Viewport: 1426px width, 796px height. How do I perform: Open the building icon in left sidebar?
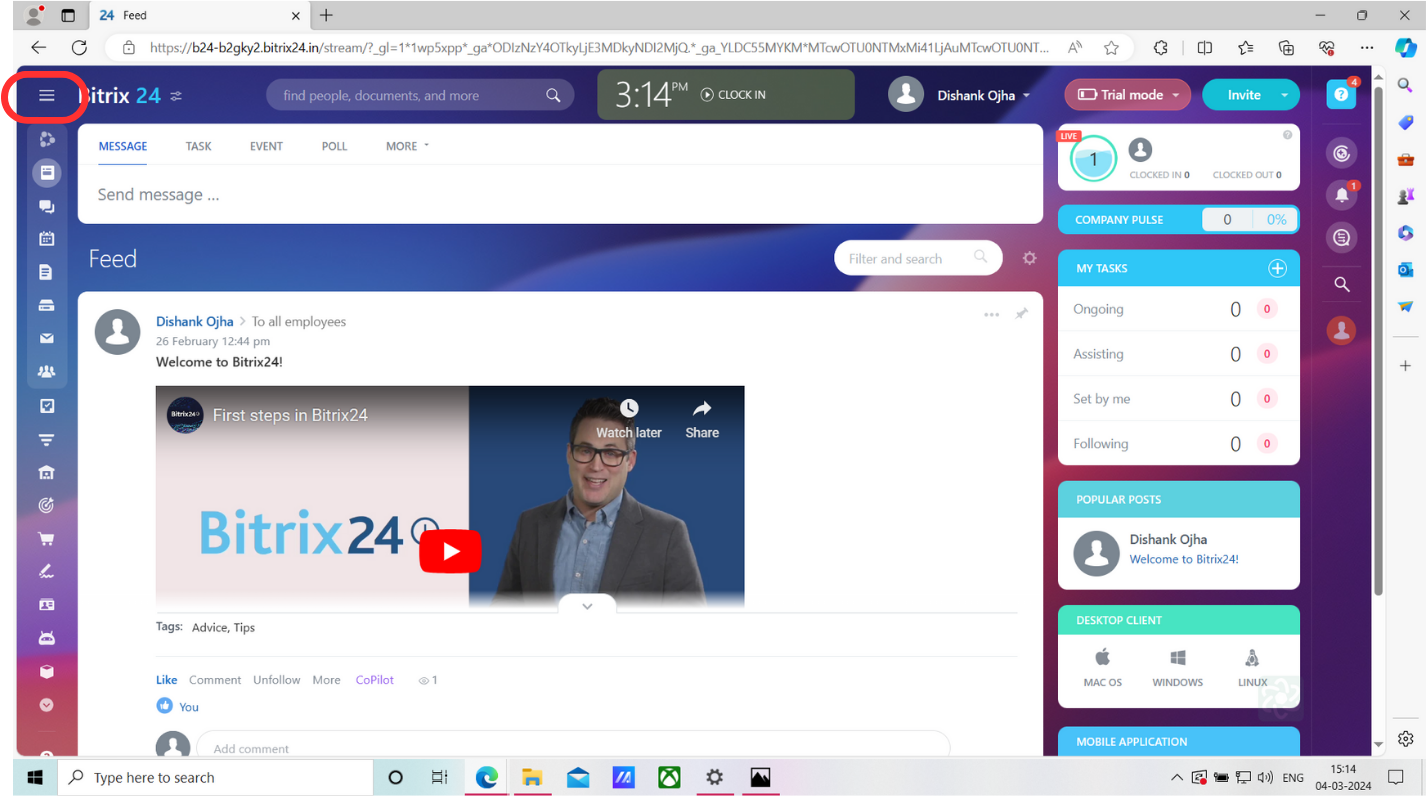click(x=46, y=472)
